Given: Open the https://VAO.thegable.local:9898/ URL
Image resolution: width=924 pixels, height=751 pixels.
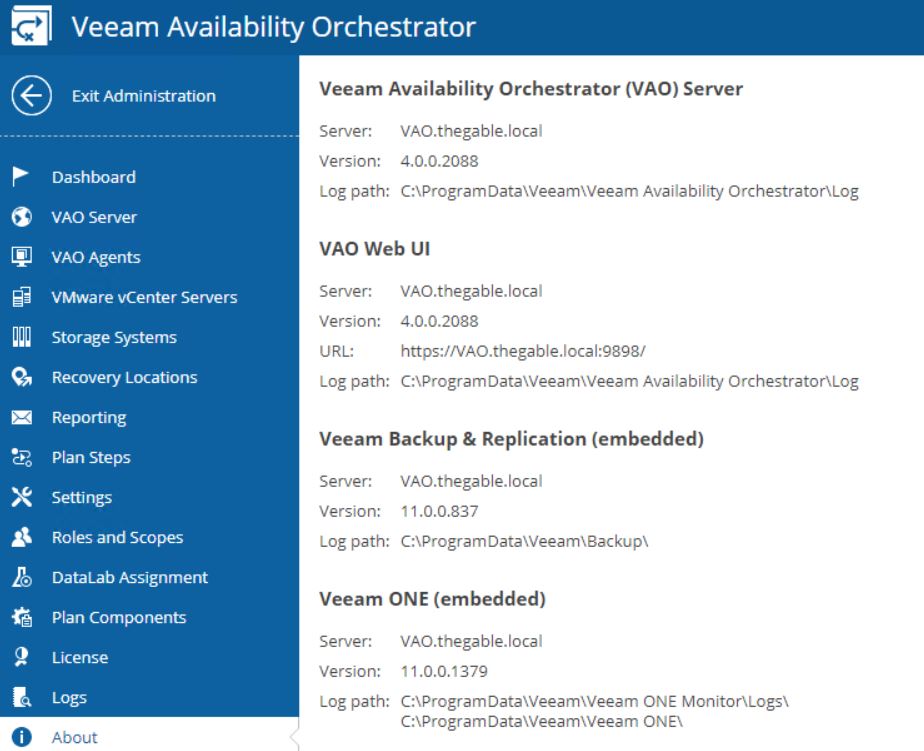Looking at the screenshot, I should click(523, 351).
